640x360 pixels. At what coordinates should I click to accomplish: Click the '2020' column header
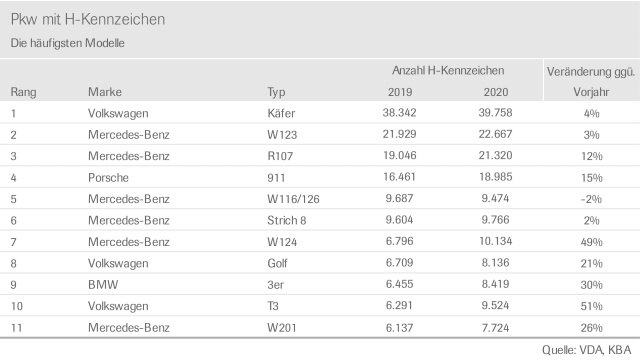(x=496, y=92)
